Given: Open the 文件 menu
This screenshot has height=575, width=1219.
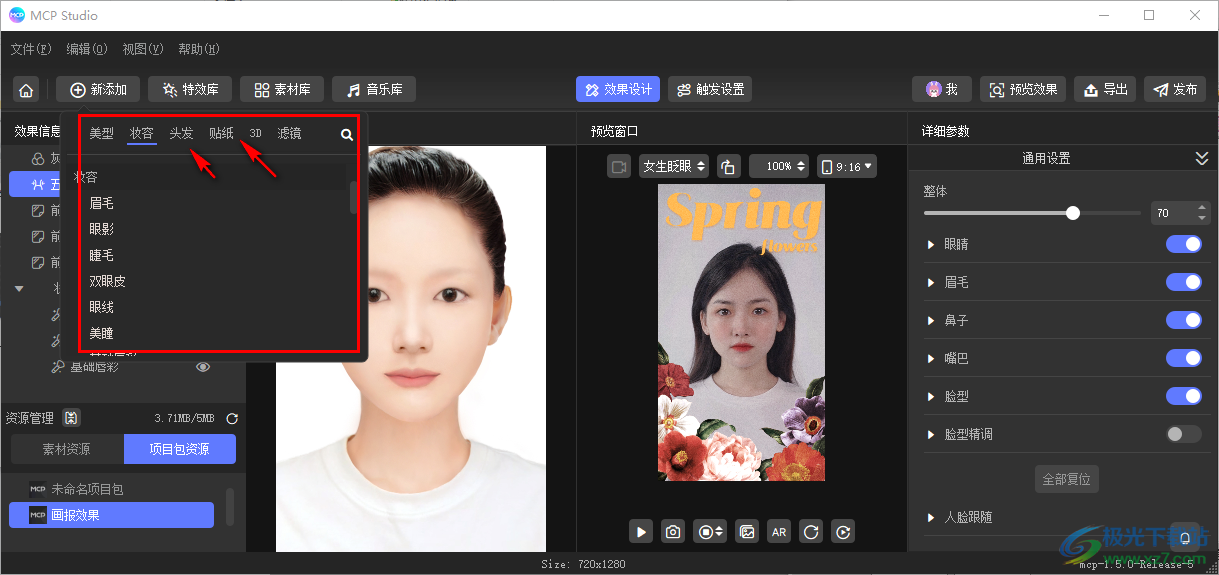Looking at the screenshot, I should (30, 49).
